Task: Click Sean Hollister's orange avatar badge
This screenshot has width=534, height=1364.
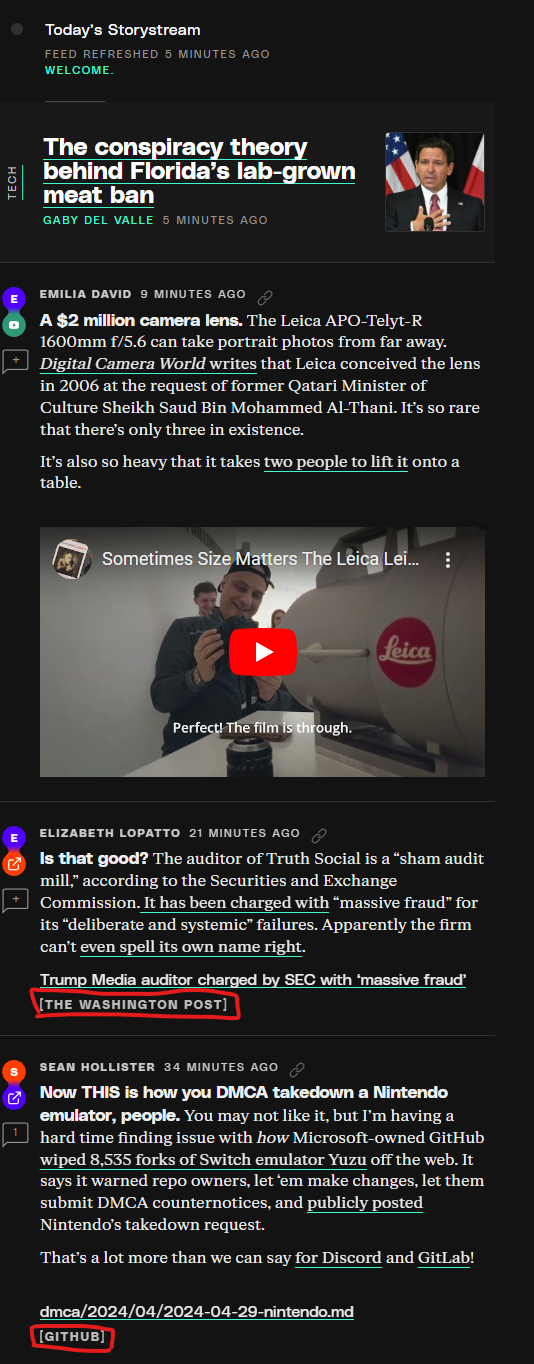Action: (14, 1071)
